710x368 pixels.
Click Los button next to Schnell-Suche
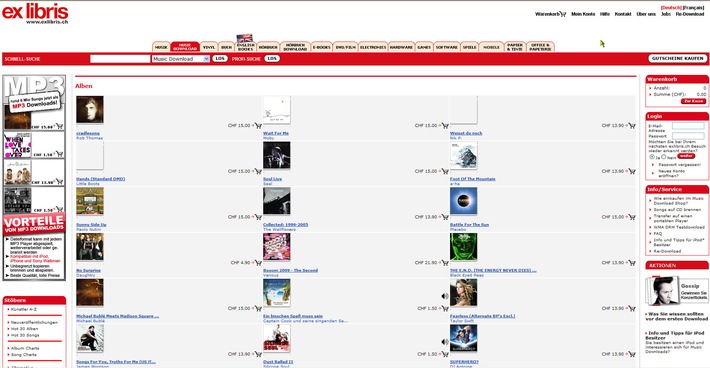pyautogui.click(x=220, y=58)
